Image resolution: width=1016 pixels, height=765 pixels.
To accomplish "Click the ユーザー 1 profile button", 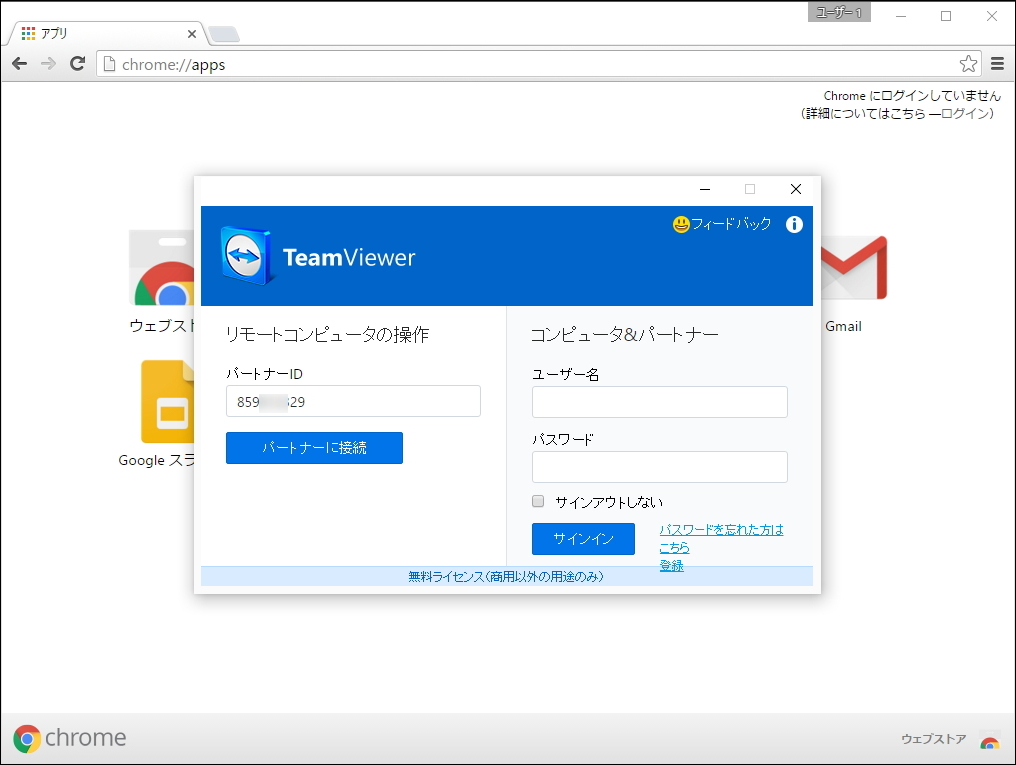I will (838, 13).
